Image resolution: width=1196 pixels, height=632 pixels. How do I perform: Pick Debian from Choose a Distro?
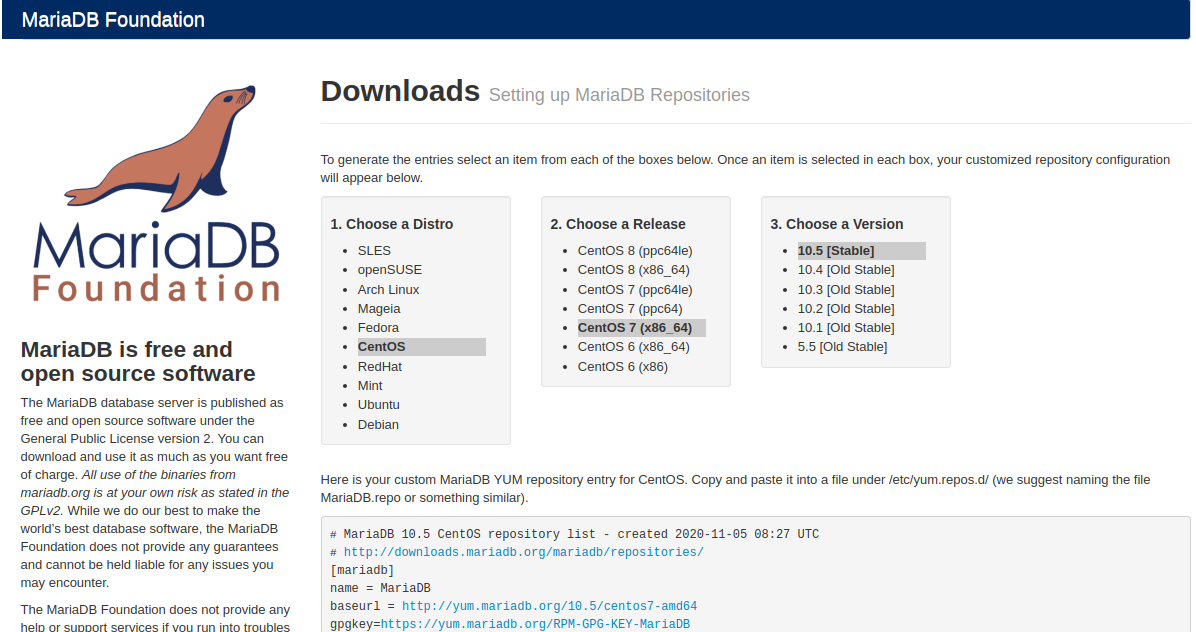click(378, 424)
